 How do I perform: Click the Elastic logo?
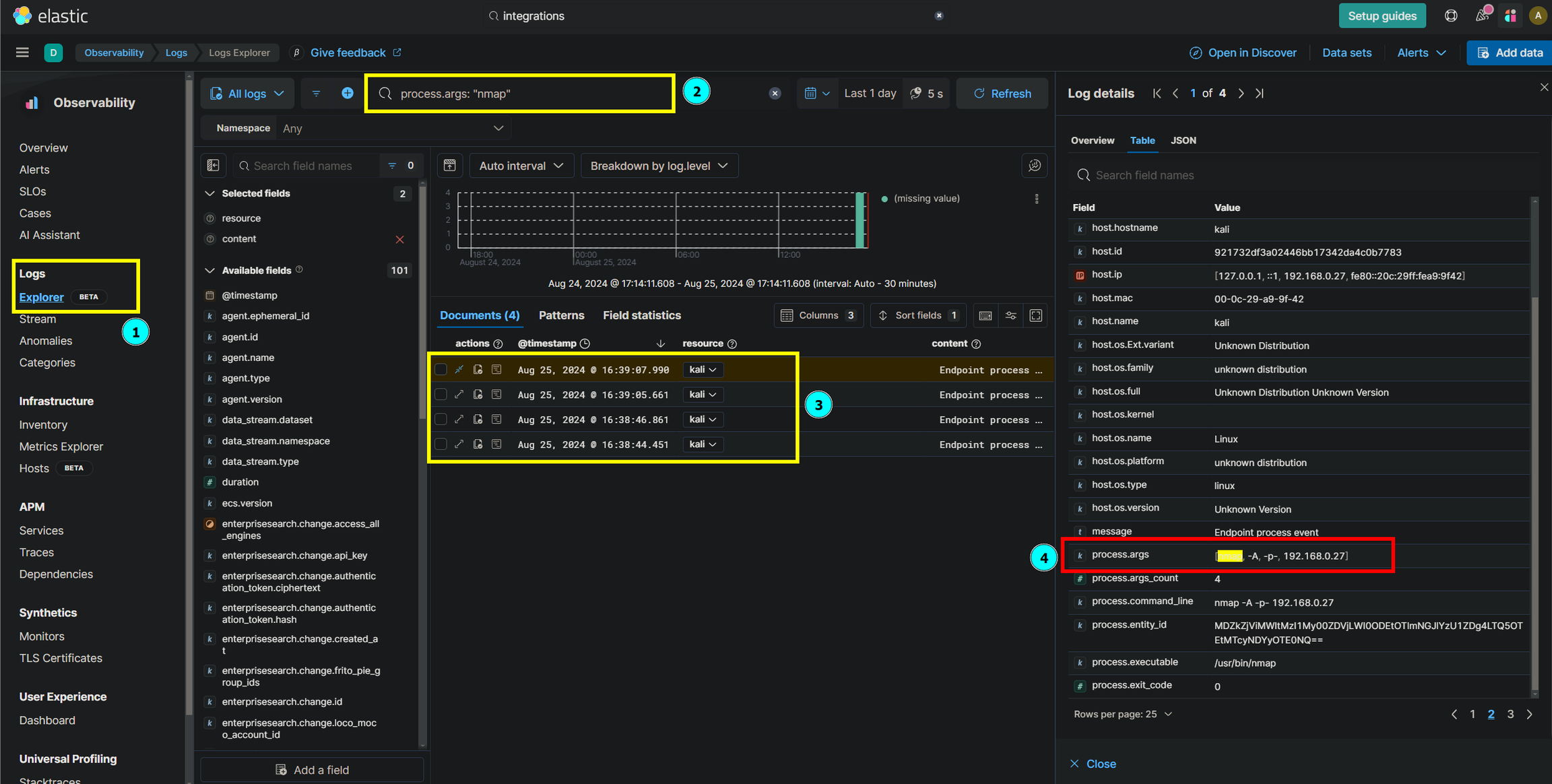(51, 15)
